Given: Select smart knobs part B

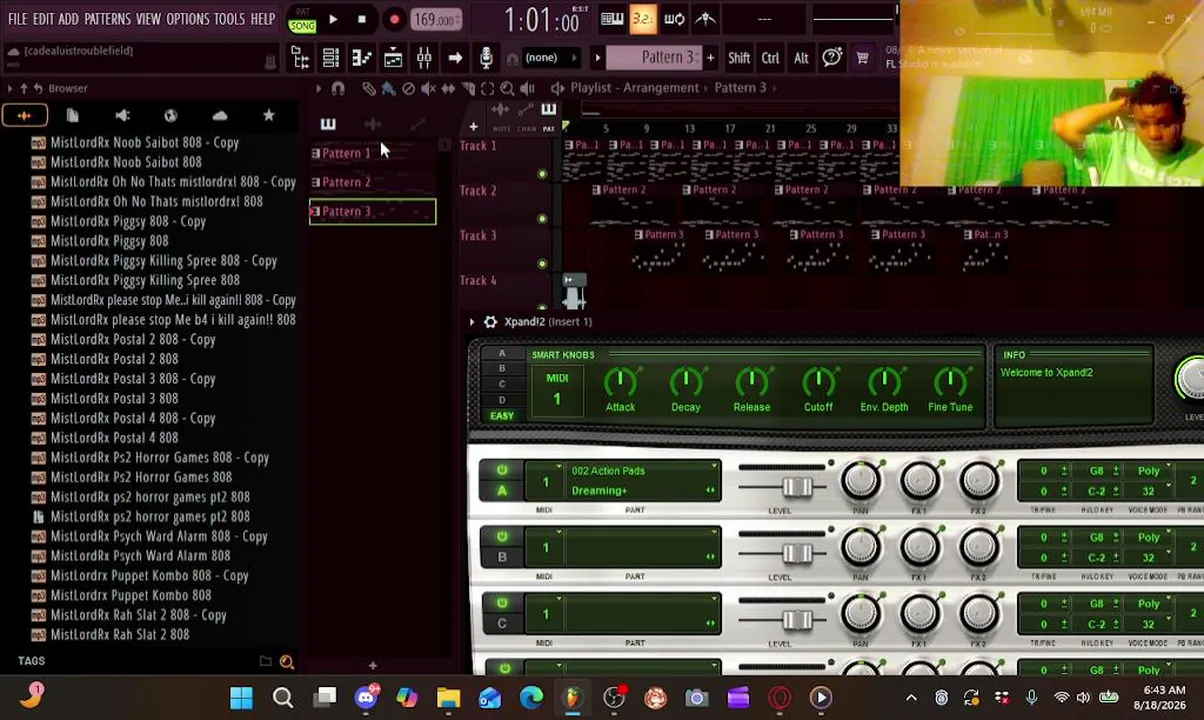Looking at the screenshot, I should click(x=502, y=369).
